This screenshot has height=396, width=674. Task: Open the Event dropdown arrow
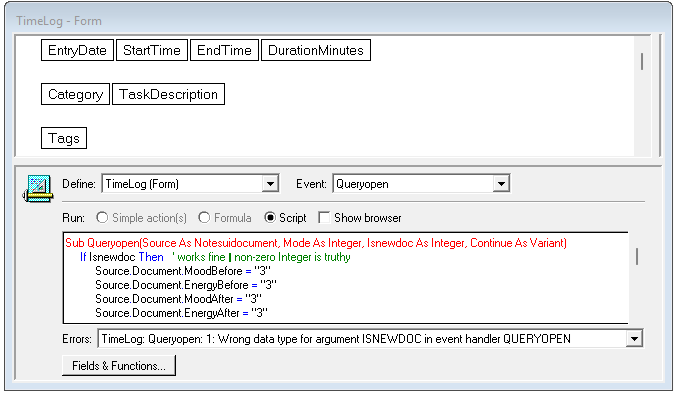tap(501, 184)
